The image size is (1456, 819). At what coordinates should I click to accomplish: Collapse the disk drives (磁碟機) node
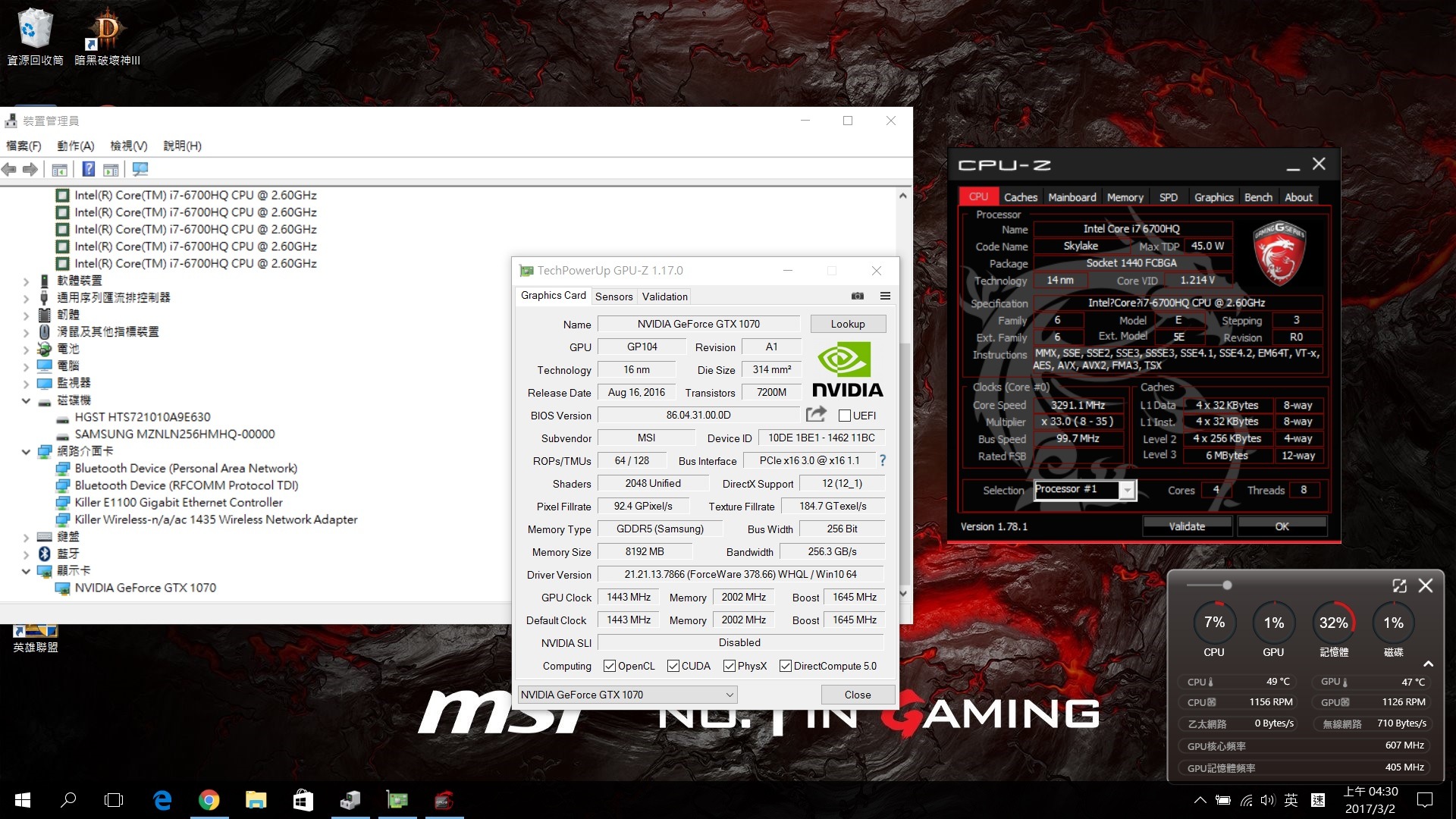27,400
